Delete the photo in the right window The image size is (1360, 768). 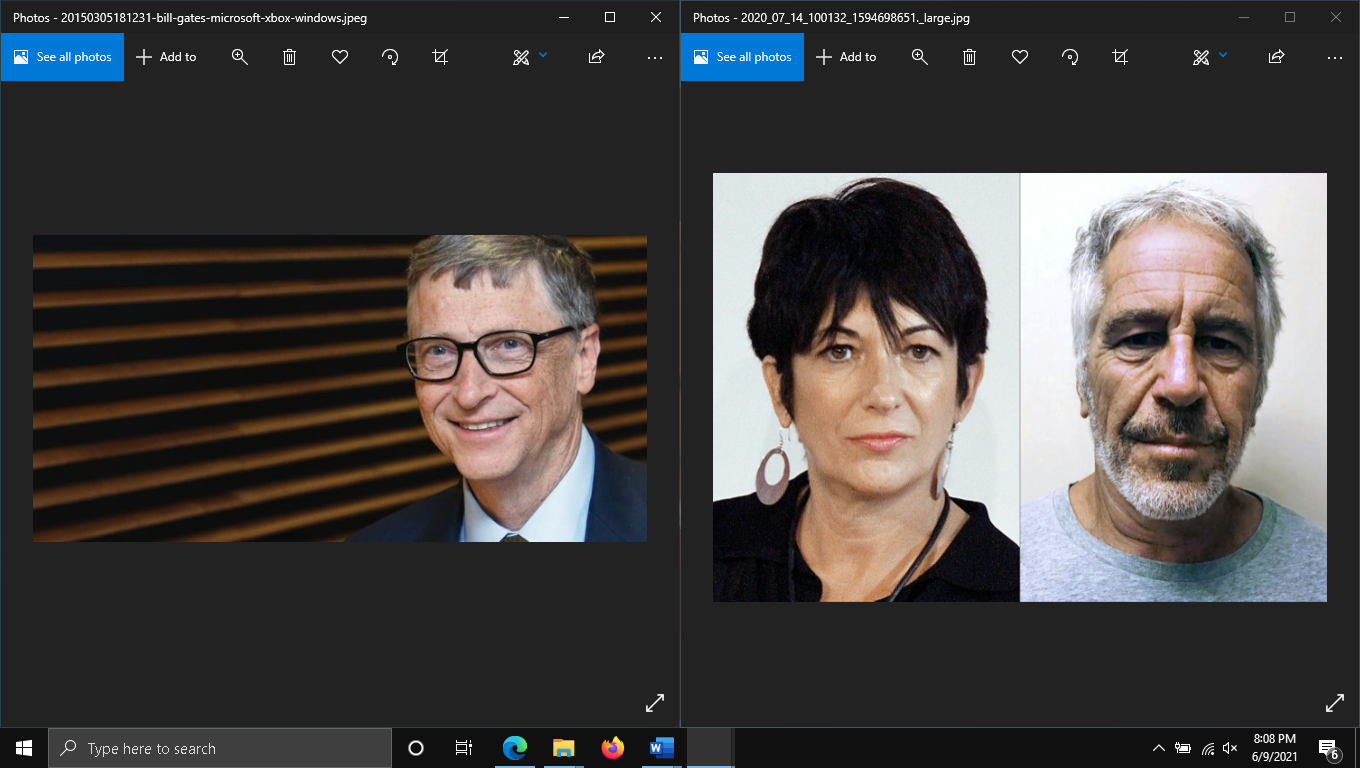[970, 57]
